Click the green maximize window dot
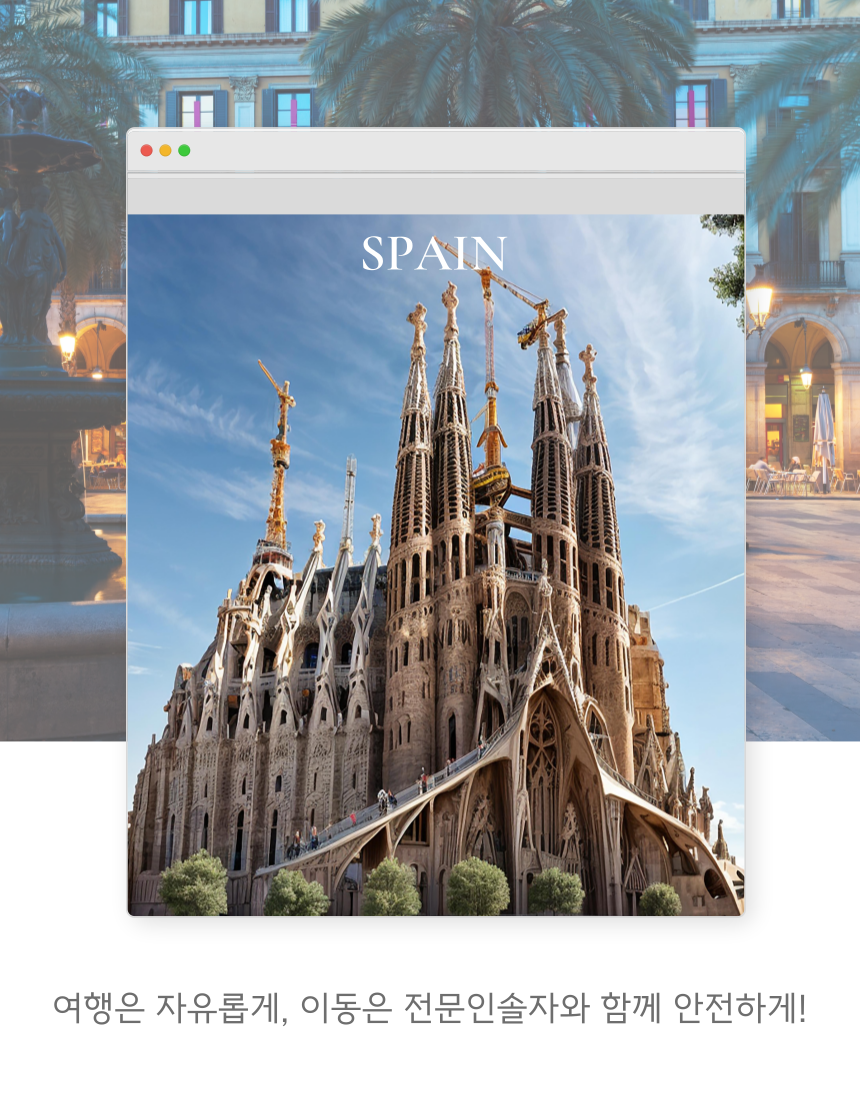 (x=184, y=150)
